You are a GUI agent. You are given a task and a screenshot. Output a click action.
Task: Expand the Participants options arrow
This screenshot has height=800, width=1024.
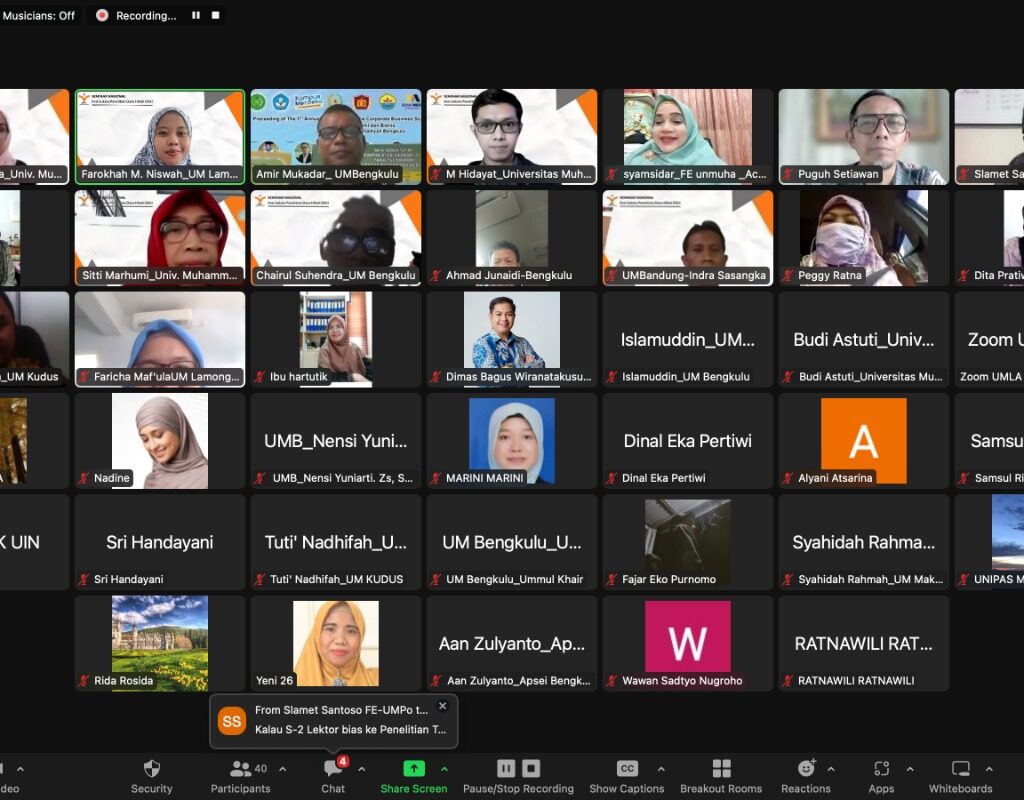282,769
